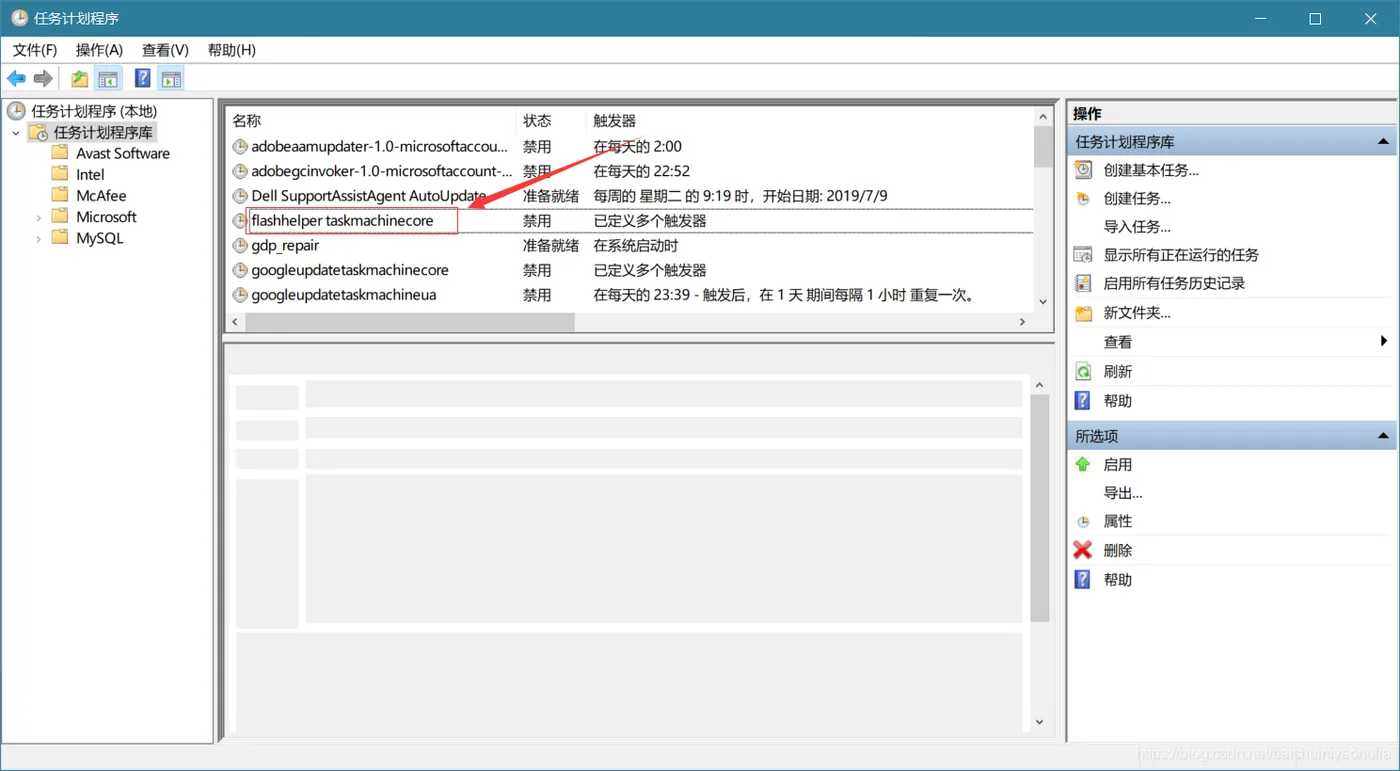
Task: Click the clock icon beside adobegcinvoker task
Action: [x=240, y=171]
